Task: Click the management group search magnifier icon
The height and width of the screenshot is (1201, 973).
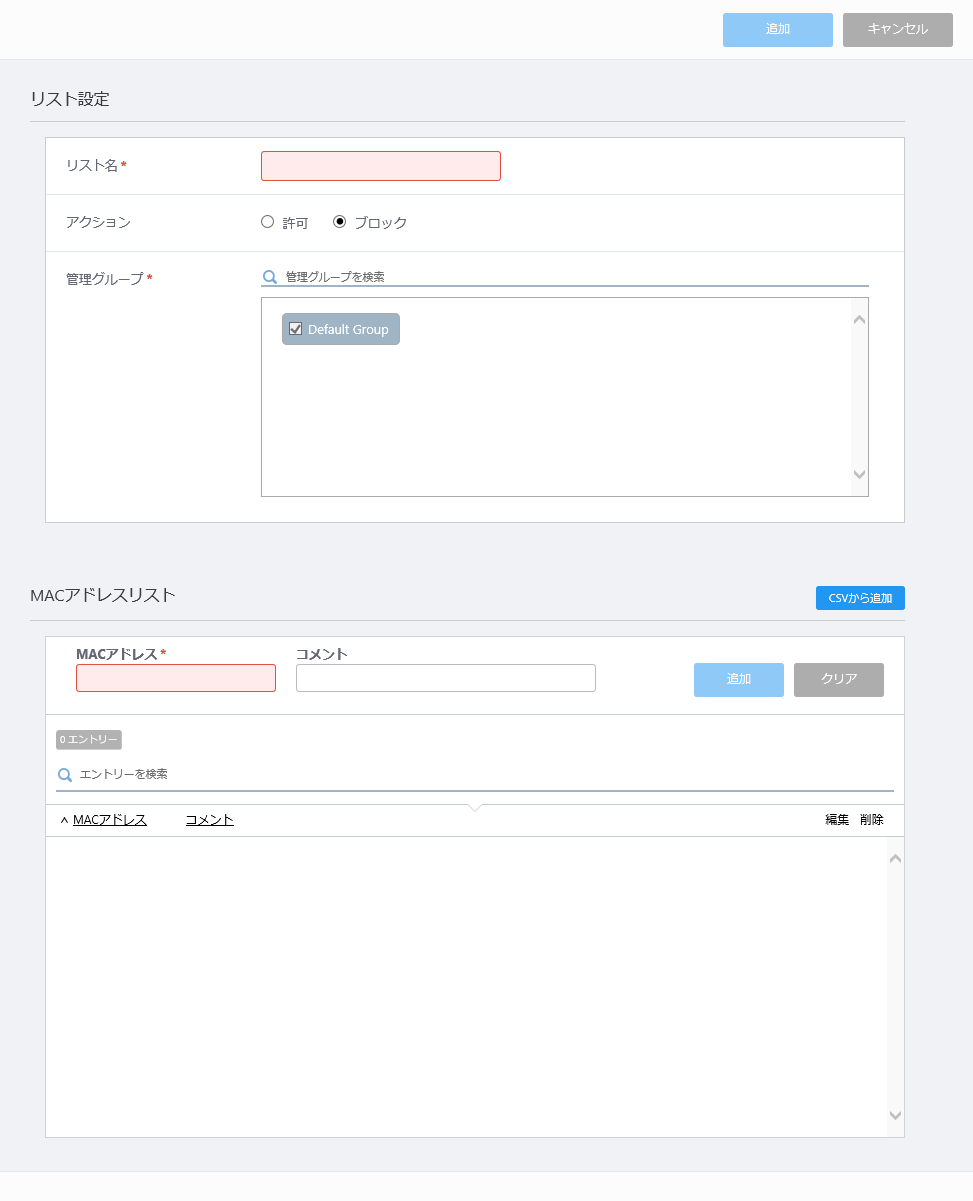Action: [269, 277]
